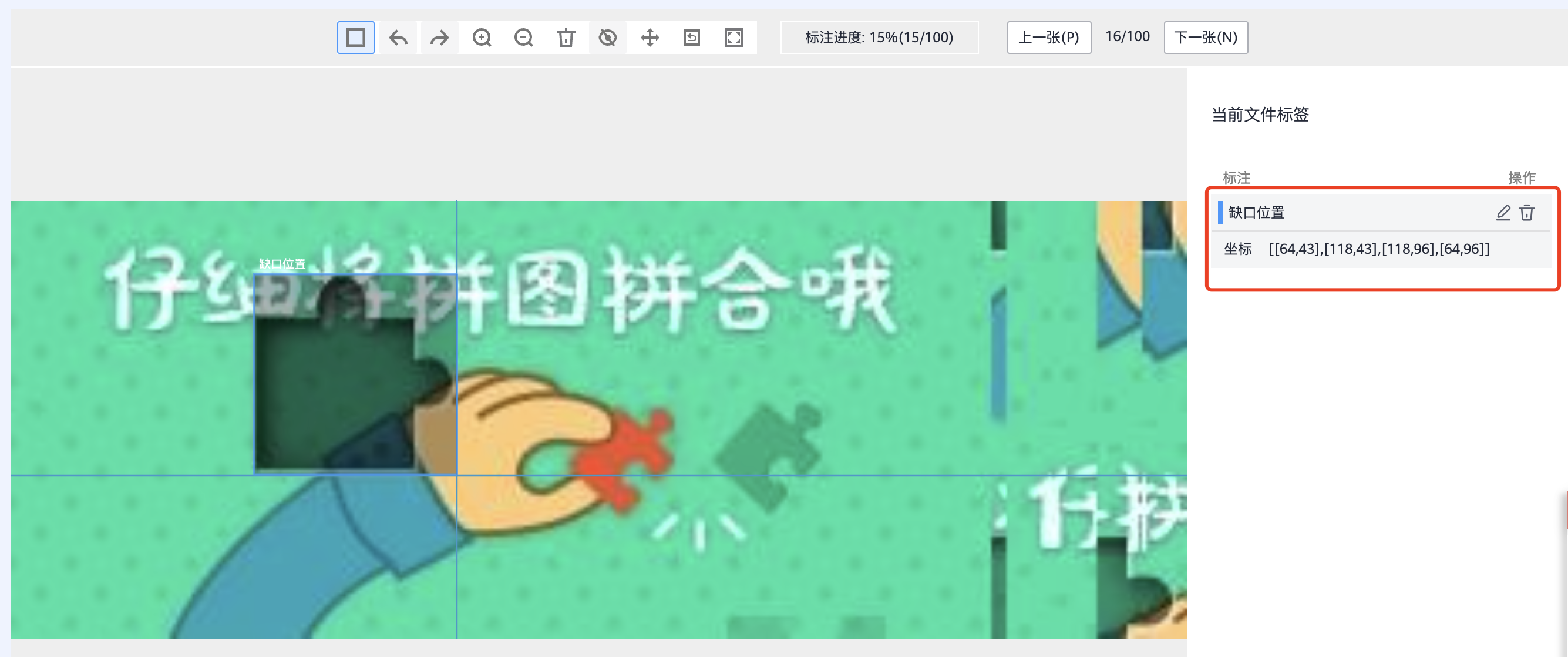Click the undo arrow icon
The width and height of the screenshot is (1568, 657).
(398, 38)
